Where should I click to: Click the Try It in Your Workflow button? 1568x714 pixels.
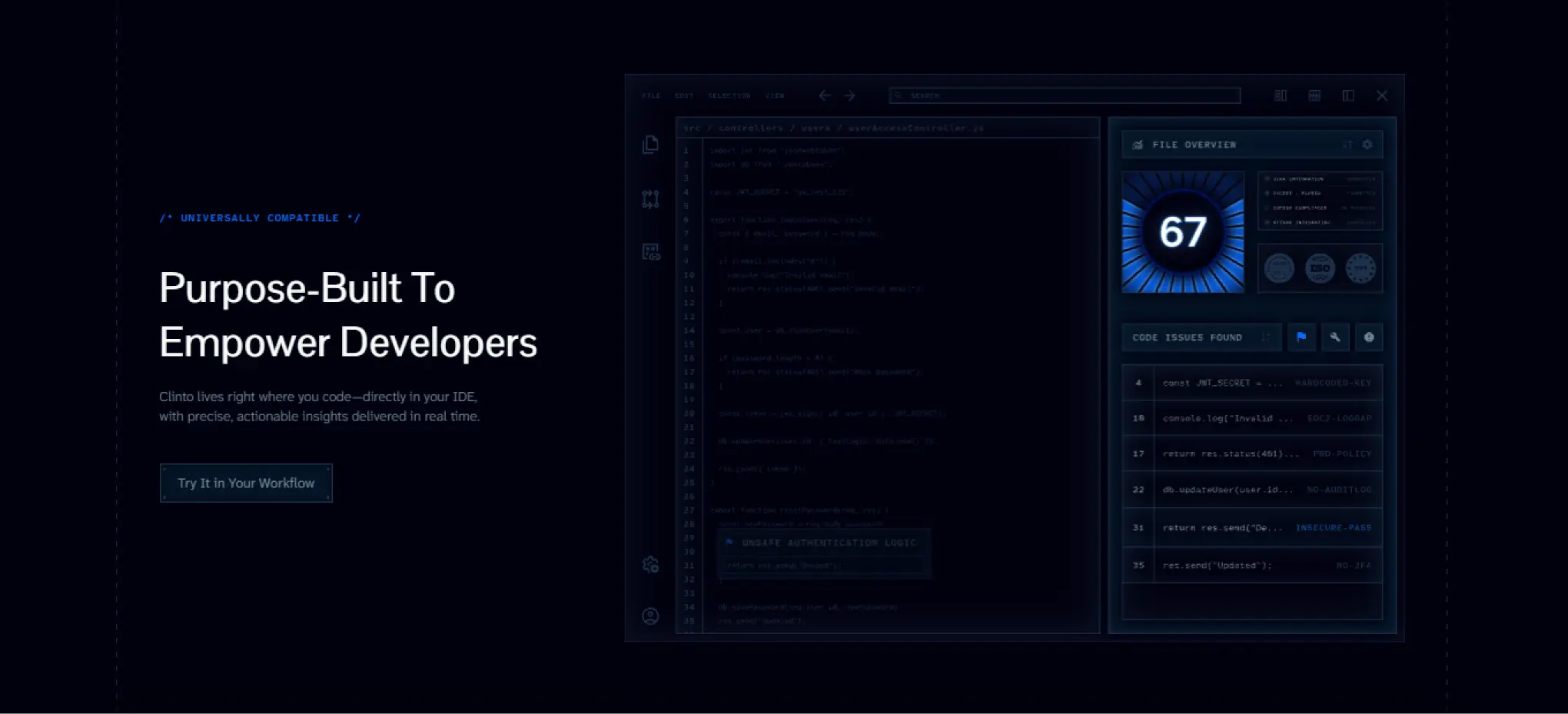(246, 483)
